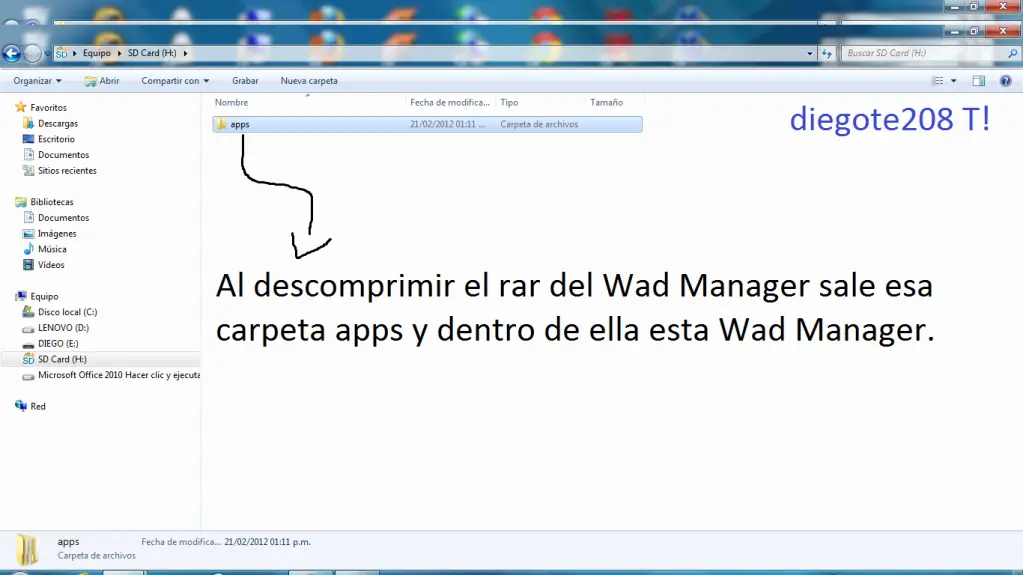Maximize the front Explorer window
Viewport: 1023px width, 575px height.
(974, 31)
